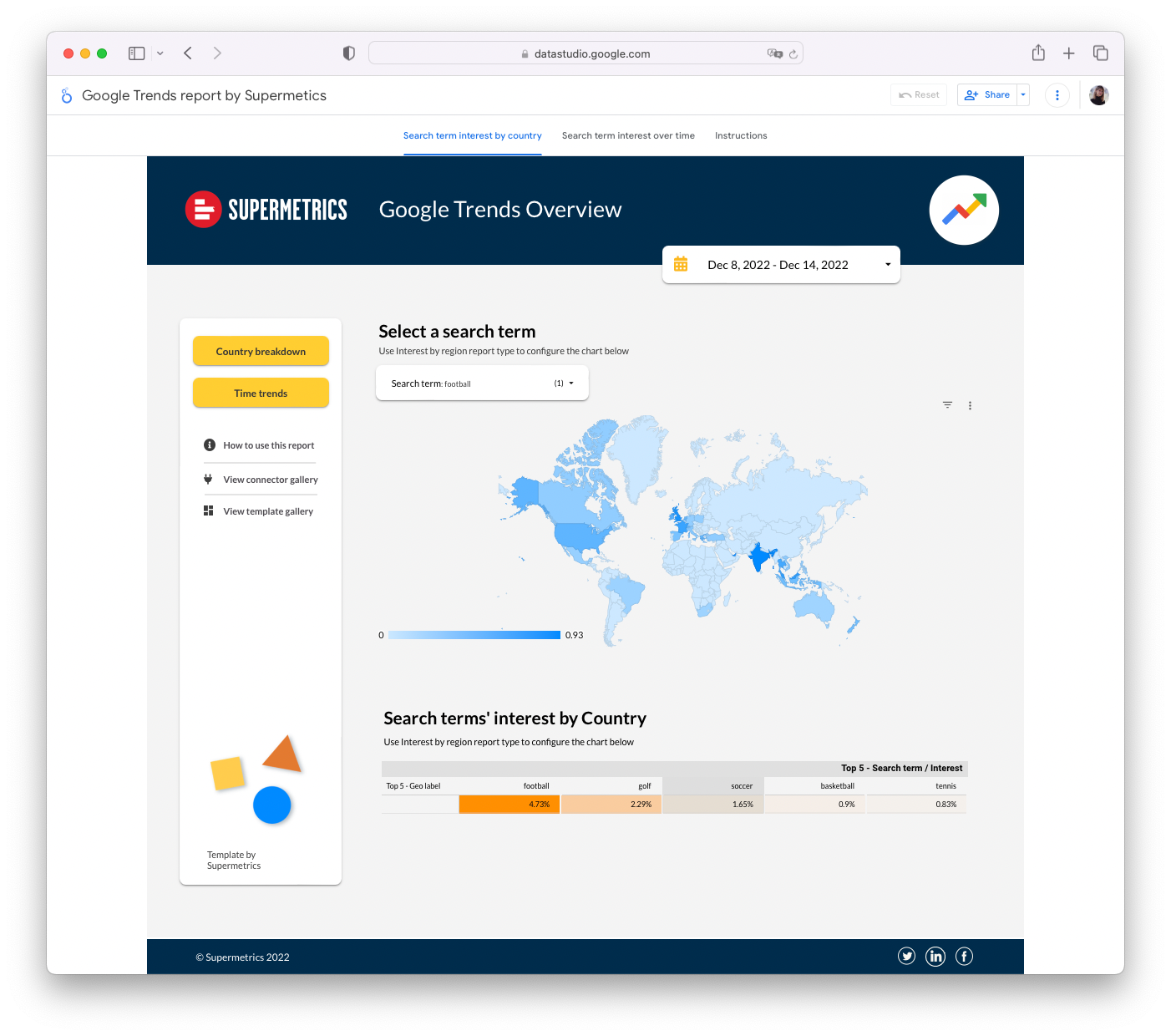Click the privacy shield icon
Image resolution: width=1171 pixels, height=1036 pixels.
[x=349, y=53]
